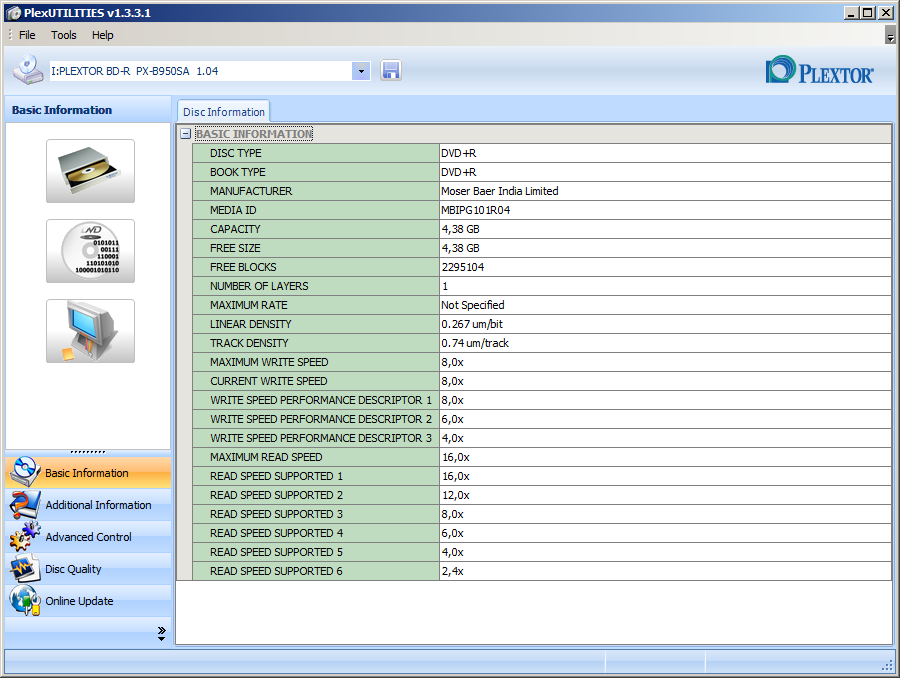Select the FREE BLOCKS value 2295104
900x678 pixels.
[665, 266]
